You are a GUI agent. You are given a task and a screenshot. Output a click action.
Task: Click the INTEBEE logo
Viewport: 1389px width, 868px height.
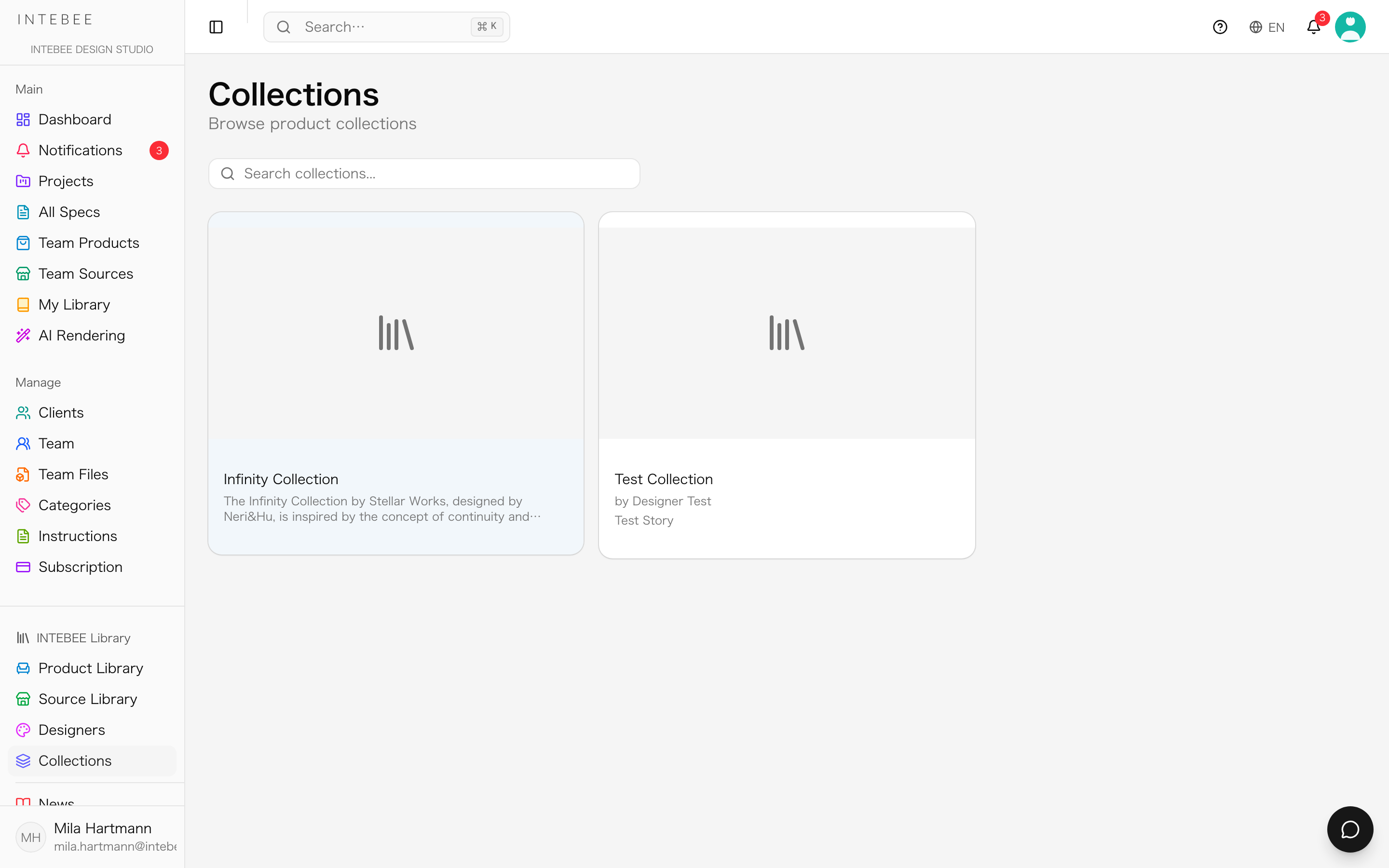coord(55,19)
